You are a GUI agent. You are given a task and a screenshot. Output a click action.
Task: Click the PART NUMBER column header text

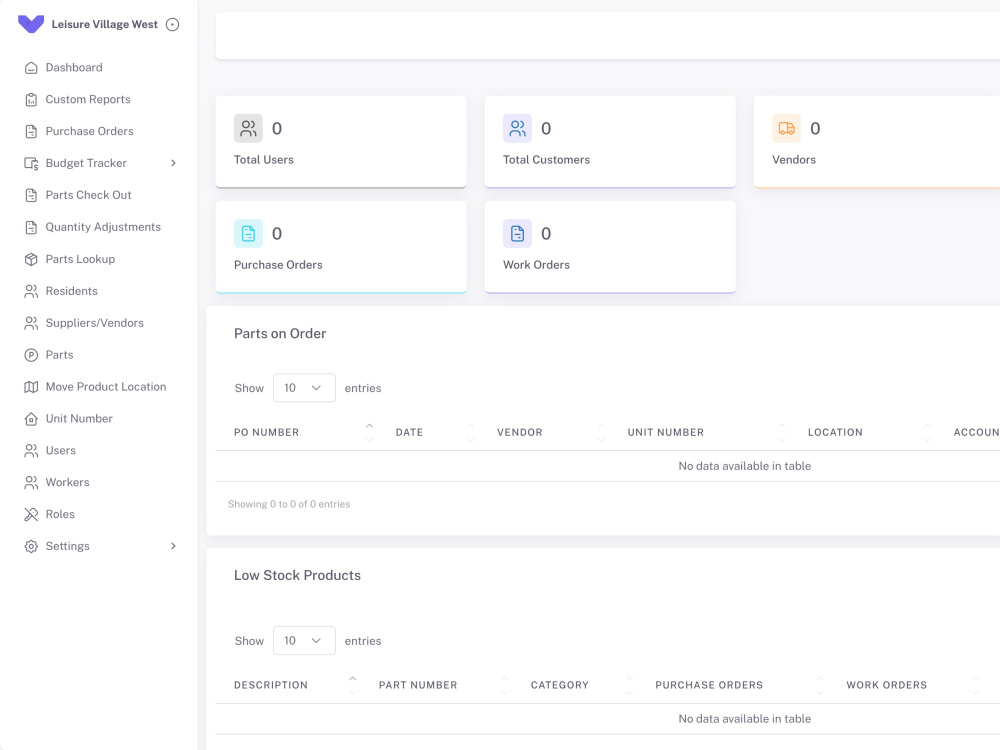[418, 685]
